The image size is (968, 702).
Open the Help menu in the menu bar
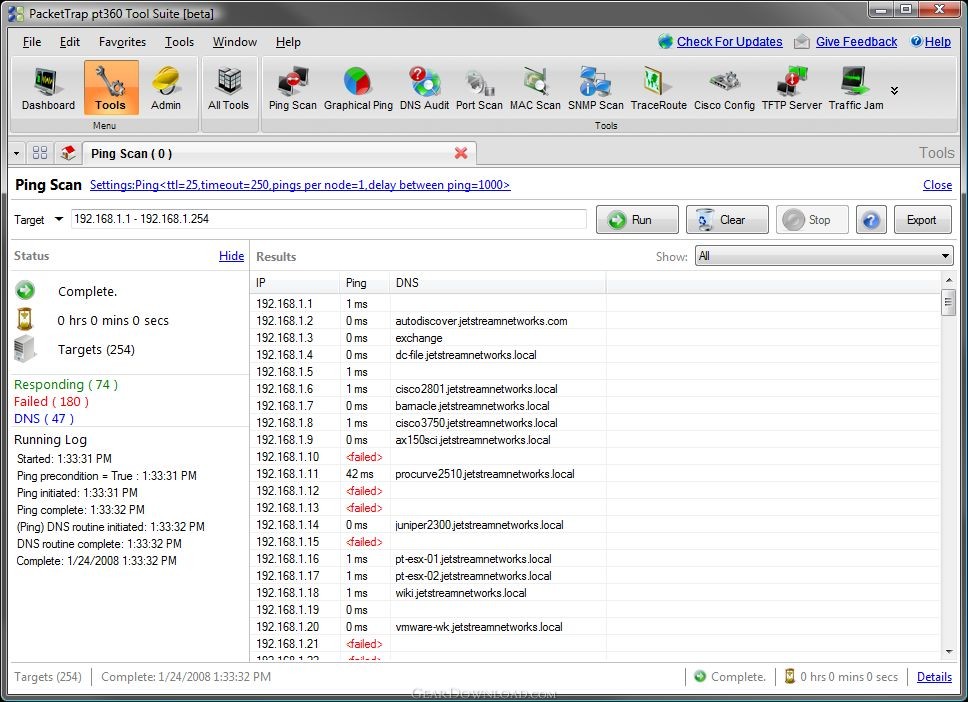pos(288,42)
